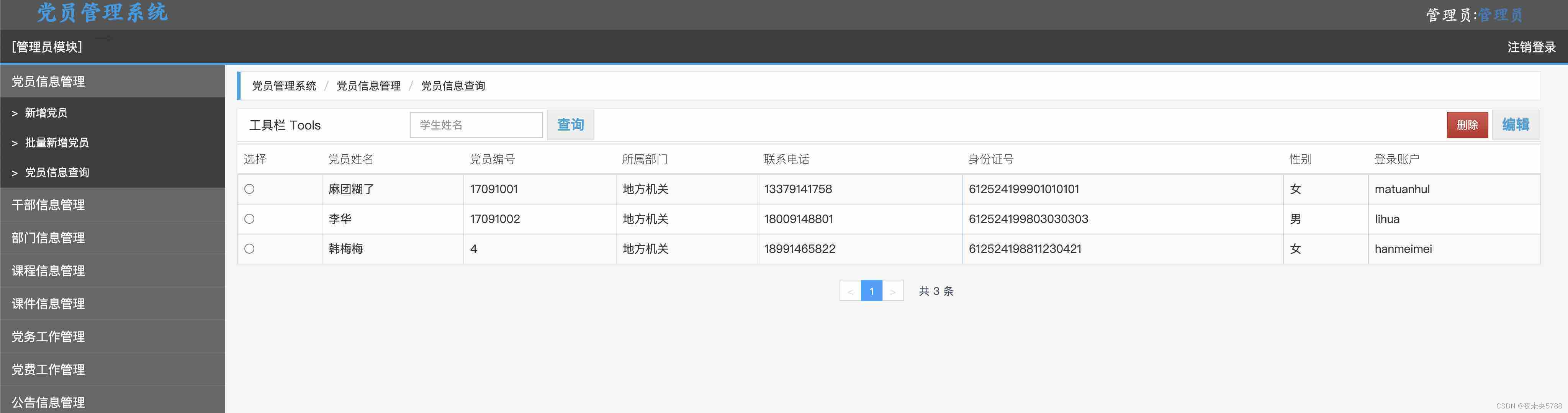
Task: Click the 党员管理系统 breadcrumb link
Action: pos(284,86)
